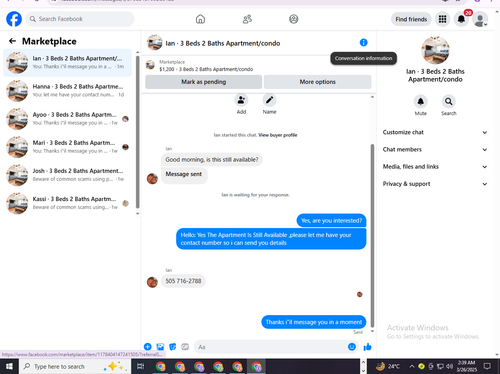This screenshot has height=374, width=500.
Task: Click the large listing thumbnail in info panel
Action: (435, 50)
